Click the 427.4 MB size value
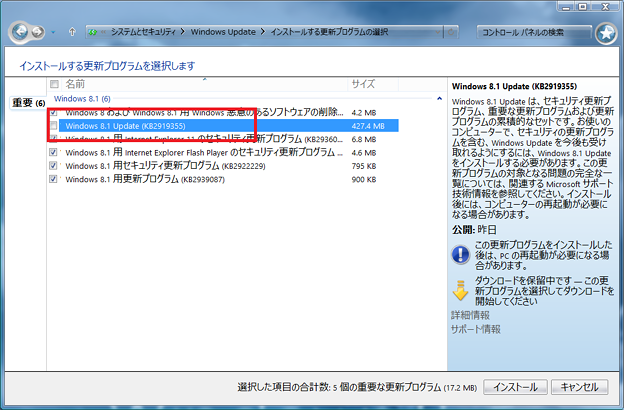624x410 pixels. click(x=368, y=126)
